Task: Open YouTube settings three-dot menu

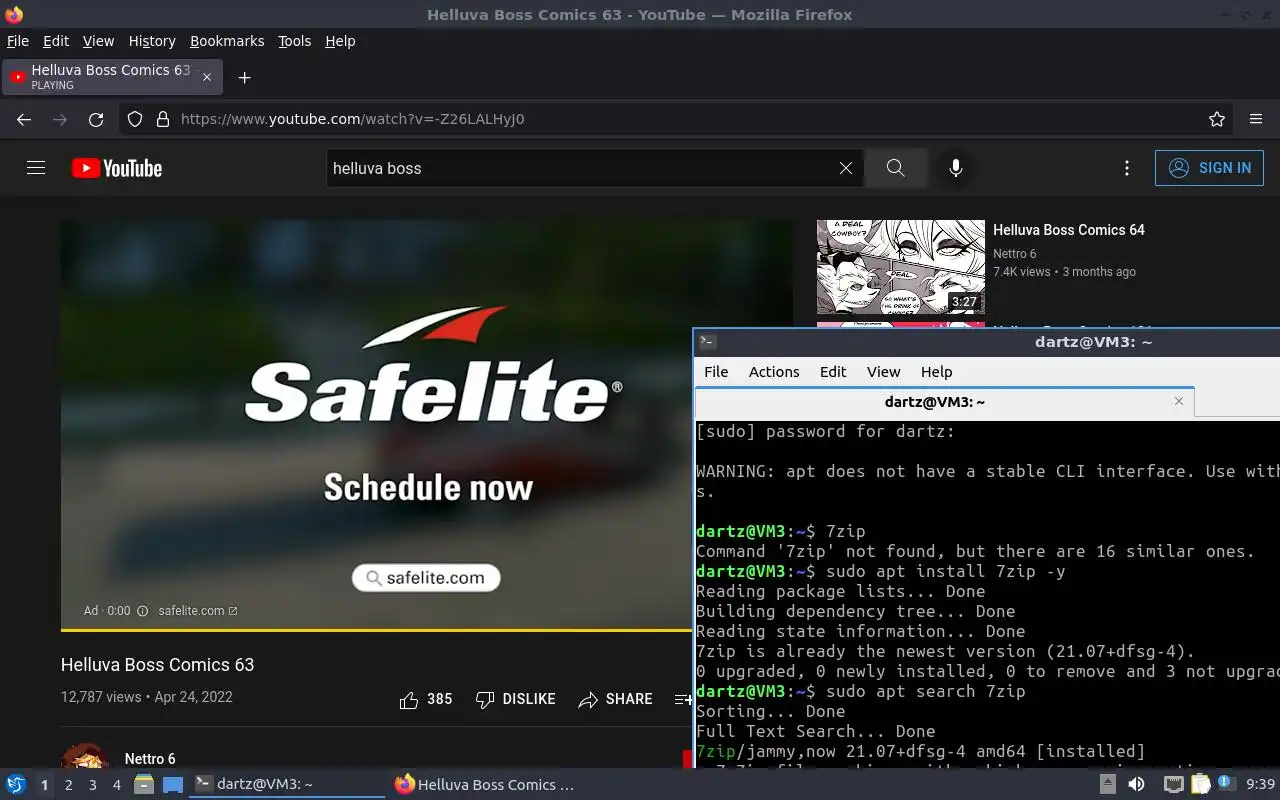Action: click(x=1127, y=168)
